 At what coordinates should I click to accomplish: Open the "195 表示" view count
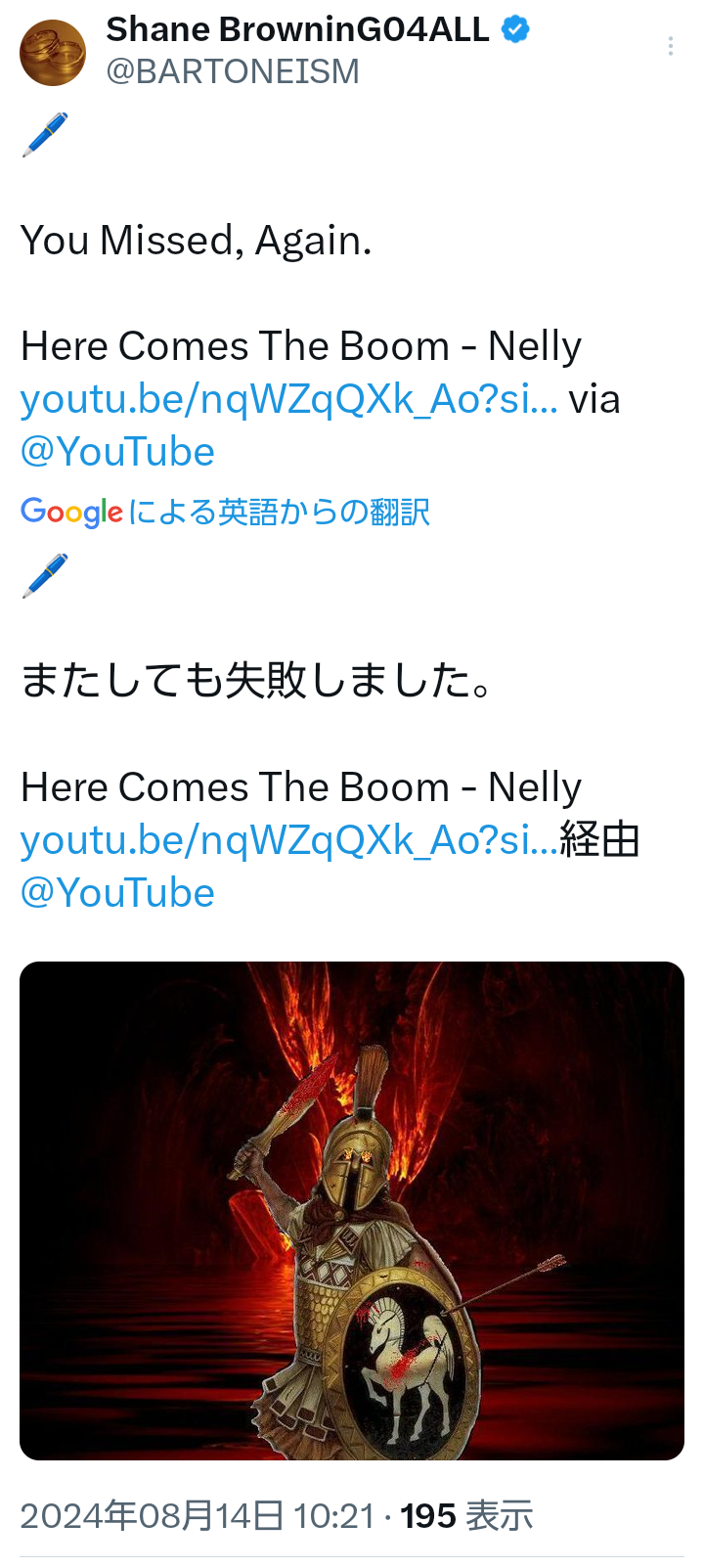tap(466, 1516)
